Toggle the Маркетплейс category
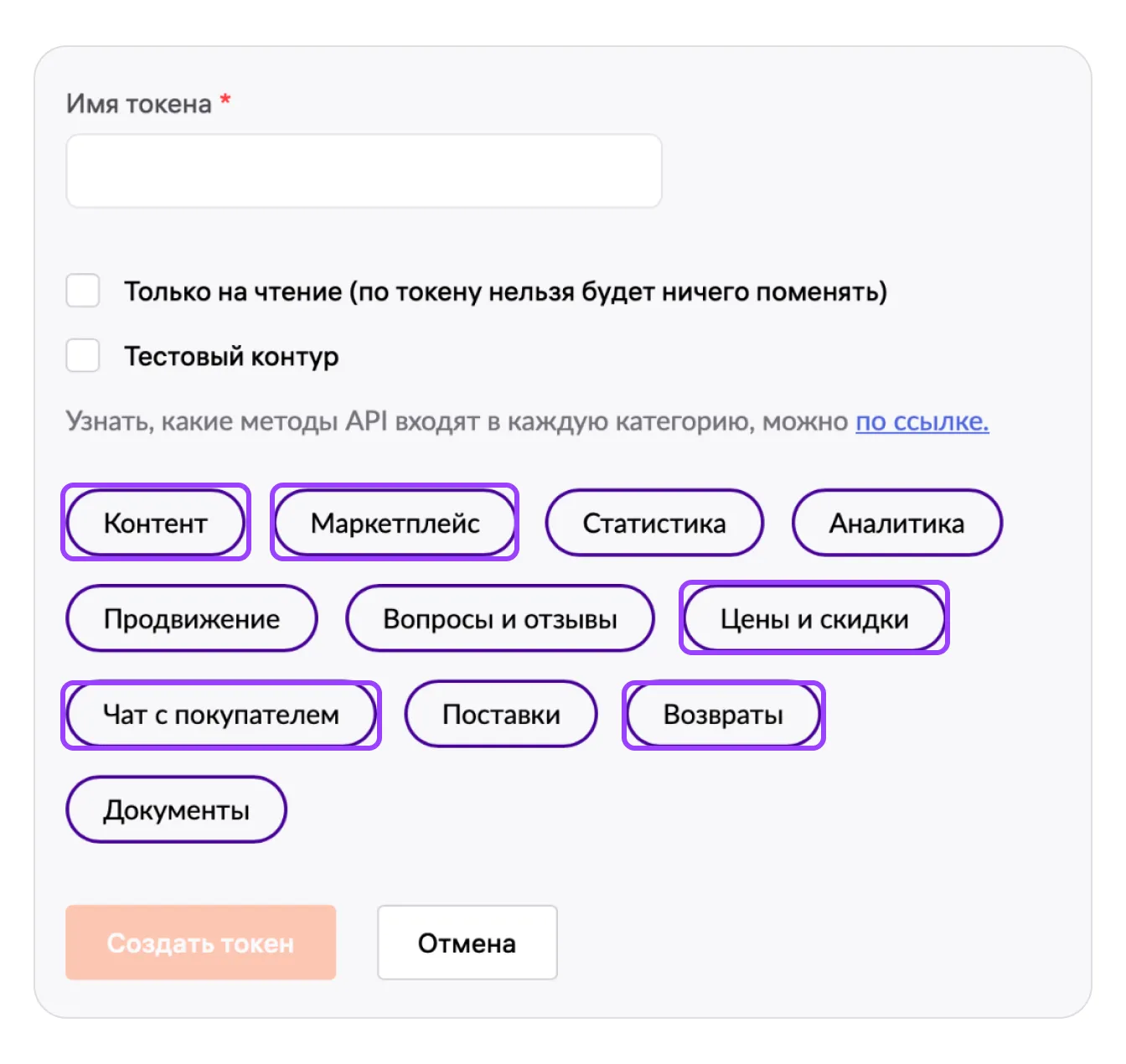Image resolution: width=1126 pixels, height=1064 pixels. [x=395, y=523]
